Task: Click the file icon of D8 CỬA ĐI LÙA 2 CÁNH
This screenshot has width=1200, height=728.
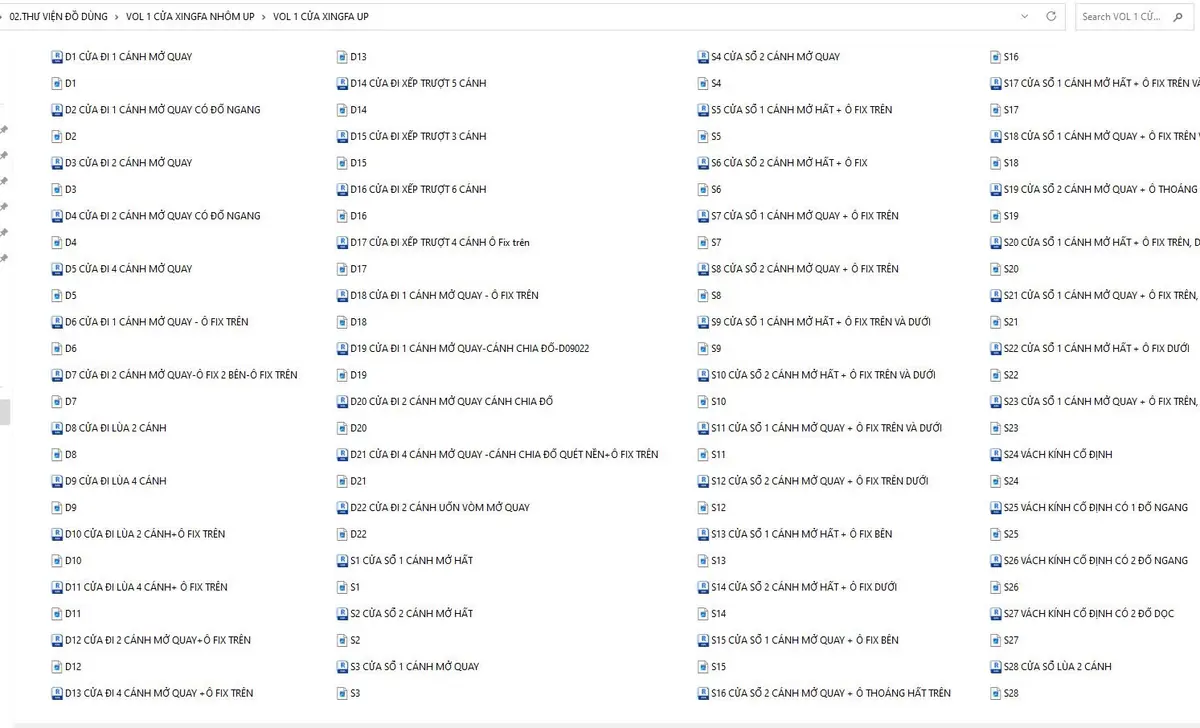Action: click(57, 428)
